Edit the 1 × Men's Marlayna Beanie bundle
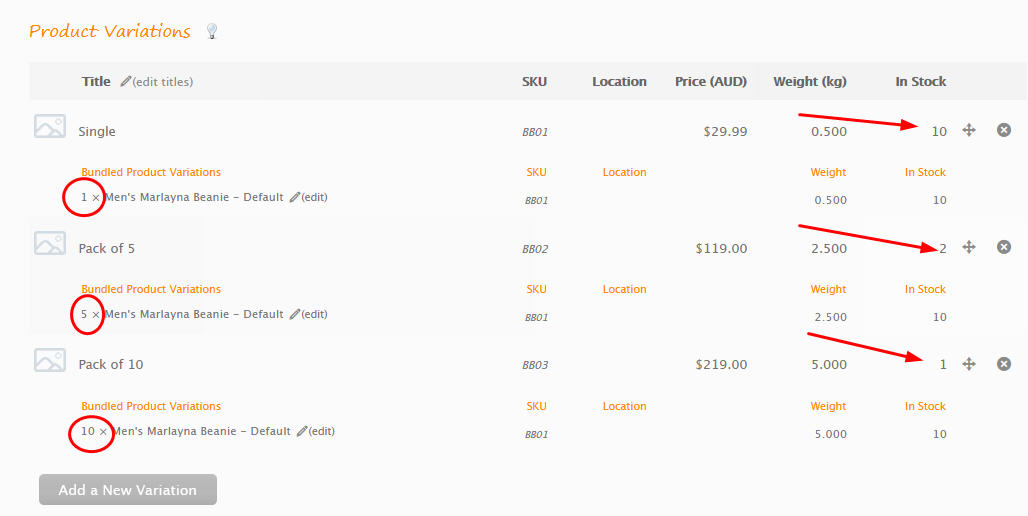This screenshot has width=1028, height=516. tap(308, 197)
